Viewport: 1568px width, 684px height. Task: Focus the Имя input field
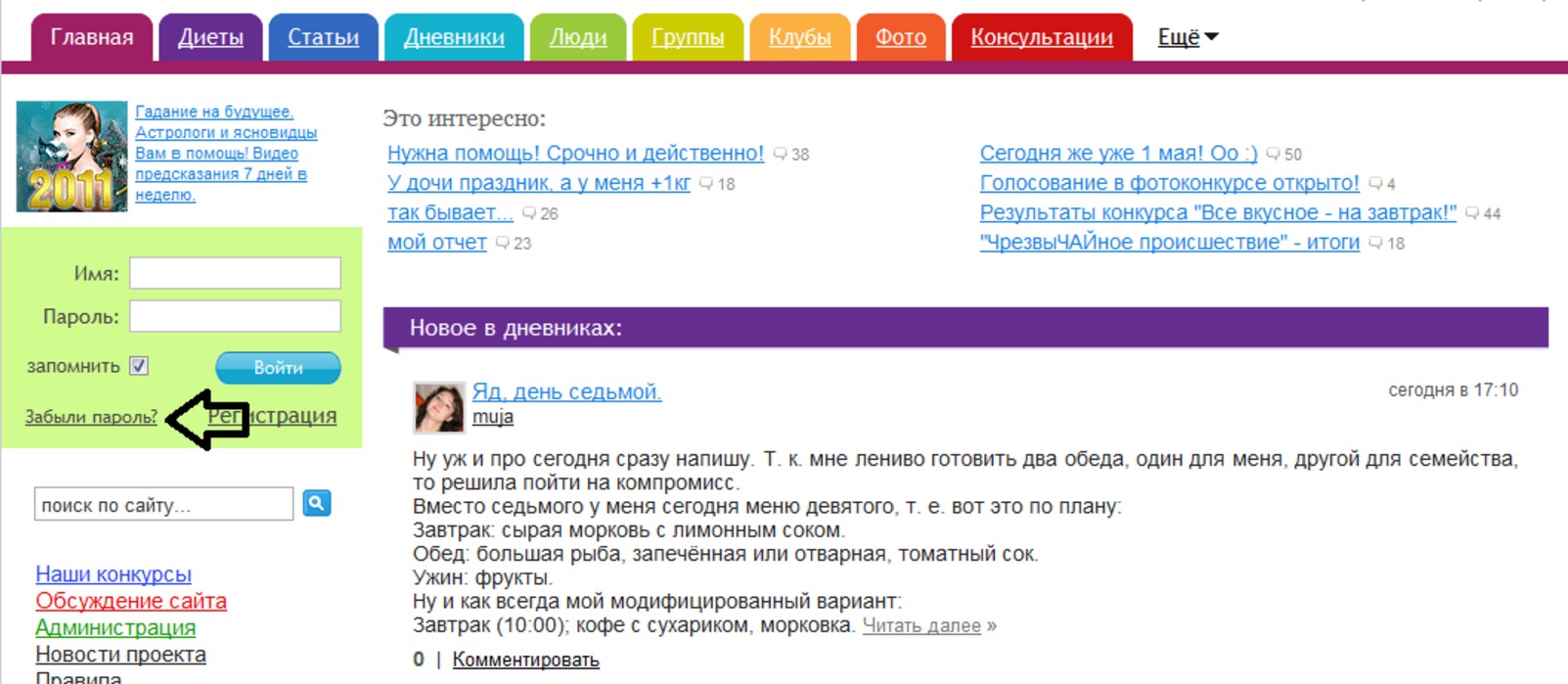click(235, 273)
